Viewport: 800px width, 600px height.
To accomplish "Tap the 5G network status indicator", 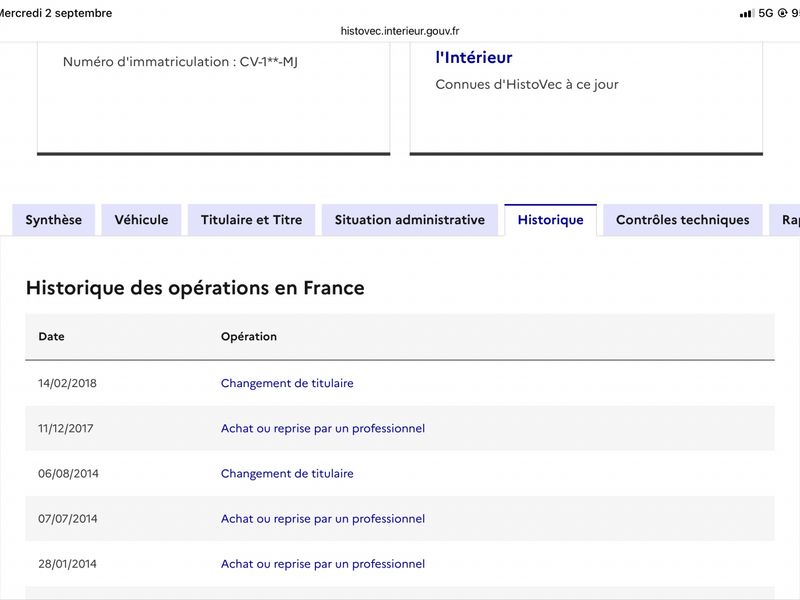I will click(x=766, y=13).
